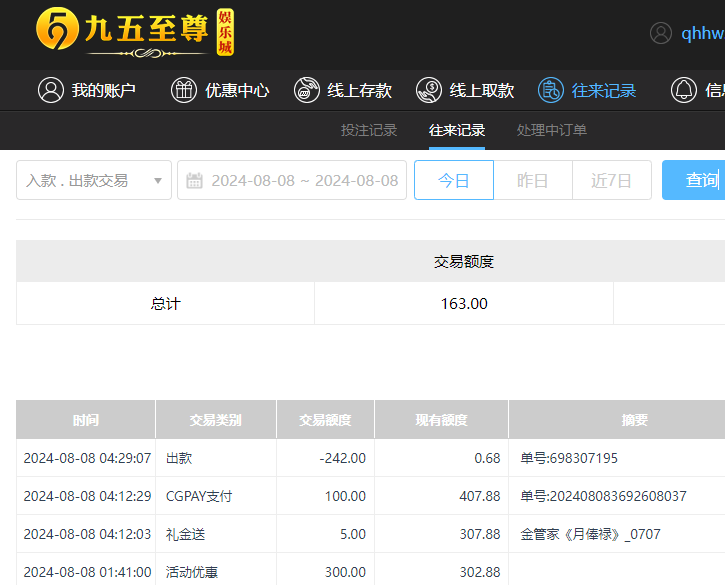Click the 优惠中心 gift icon

184,90
